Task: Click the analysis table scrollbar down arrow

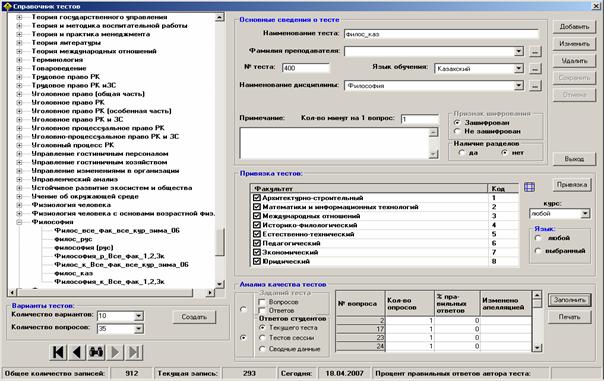Action: pos(537,347)
